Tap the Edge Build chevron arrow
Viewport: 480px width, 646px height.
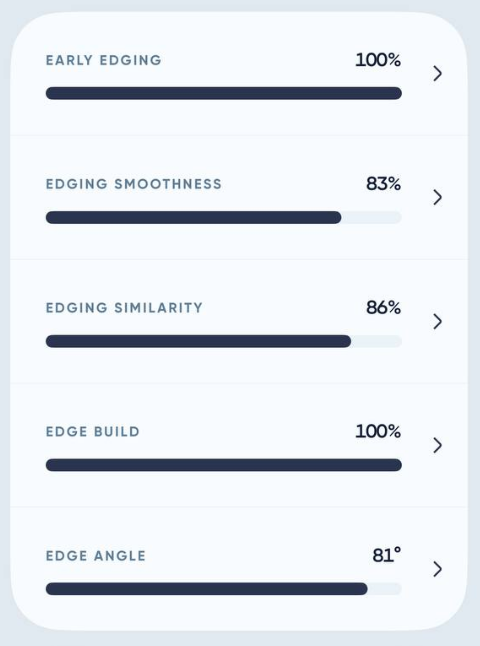click(438, 445)
